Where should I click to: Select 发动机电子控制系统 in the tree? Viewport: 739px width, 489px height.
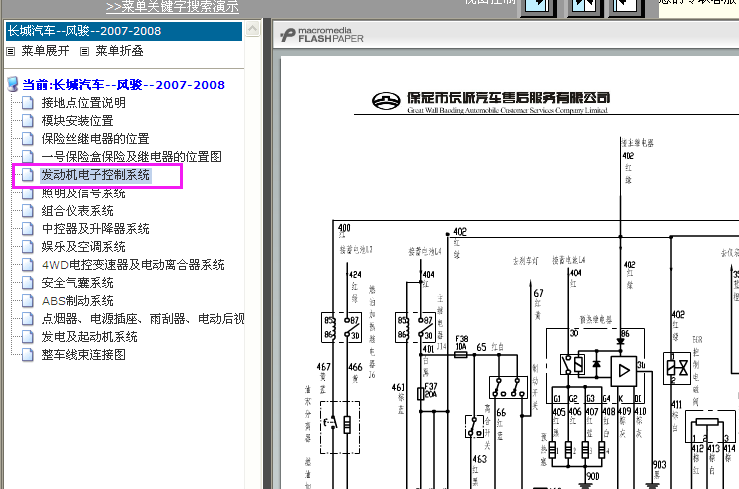pyautogui.click(x=95, y=175)
